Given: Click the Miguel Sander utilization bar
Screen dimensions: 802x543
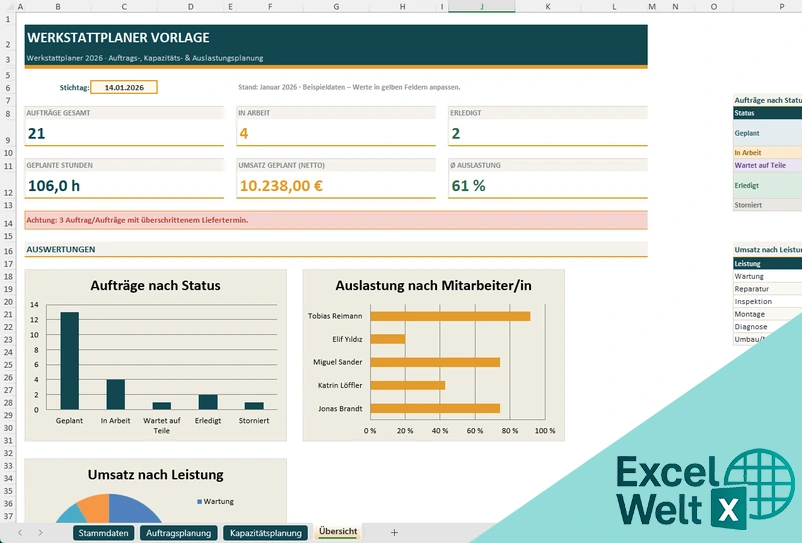Looking at the screenshot, I should pos(435,363).
